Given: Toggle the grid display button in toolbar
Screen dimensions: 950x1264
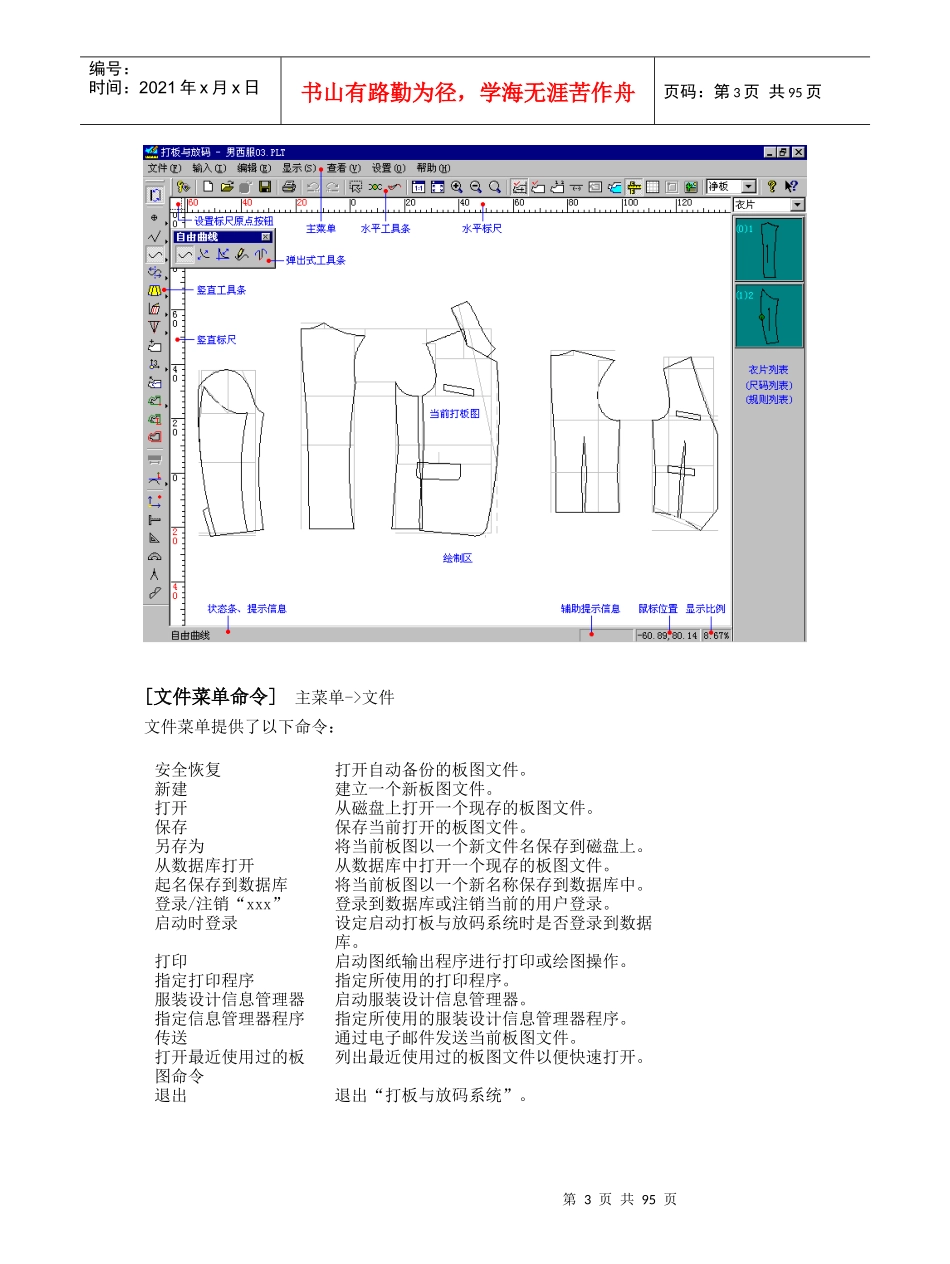Looking at the screenshot, I should coord(652,187).
